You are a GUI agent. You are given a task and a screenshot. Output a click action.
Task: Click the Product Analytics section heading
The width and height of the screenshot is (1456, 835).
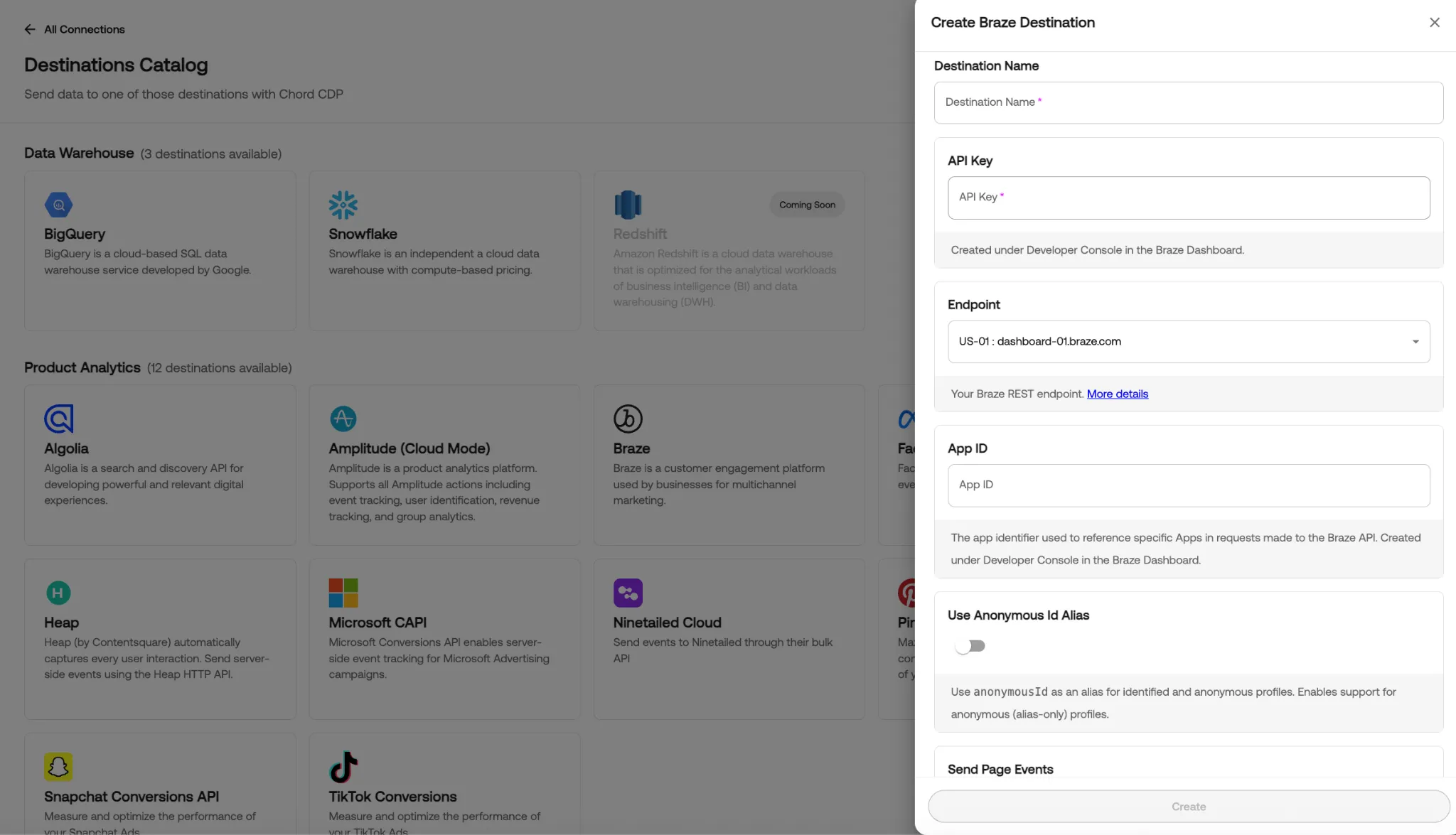tap(82, 367)
